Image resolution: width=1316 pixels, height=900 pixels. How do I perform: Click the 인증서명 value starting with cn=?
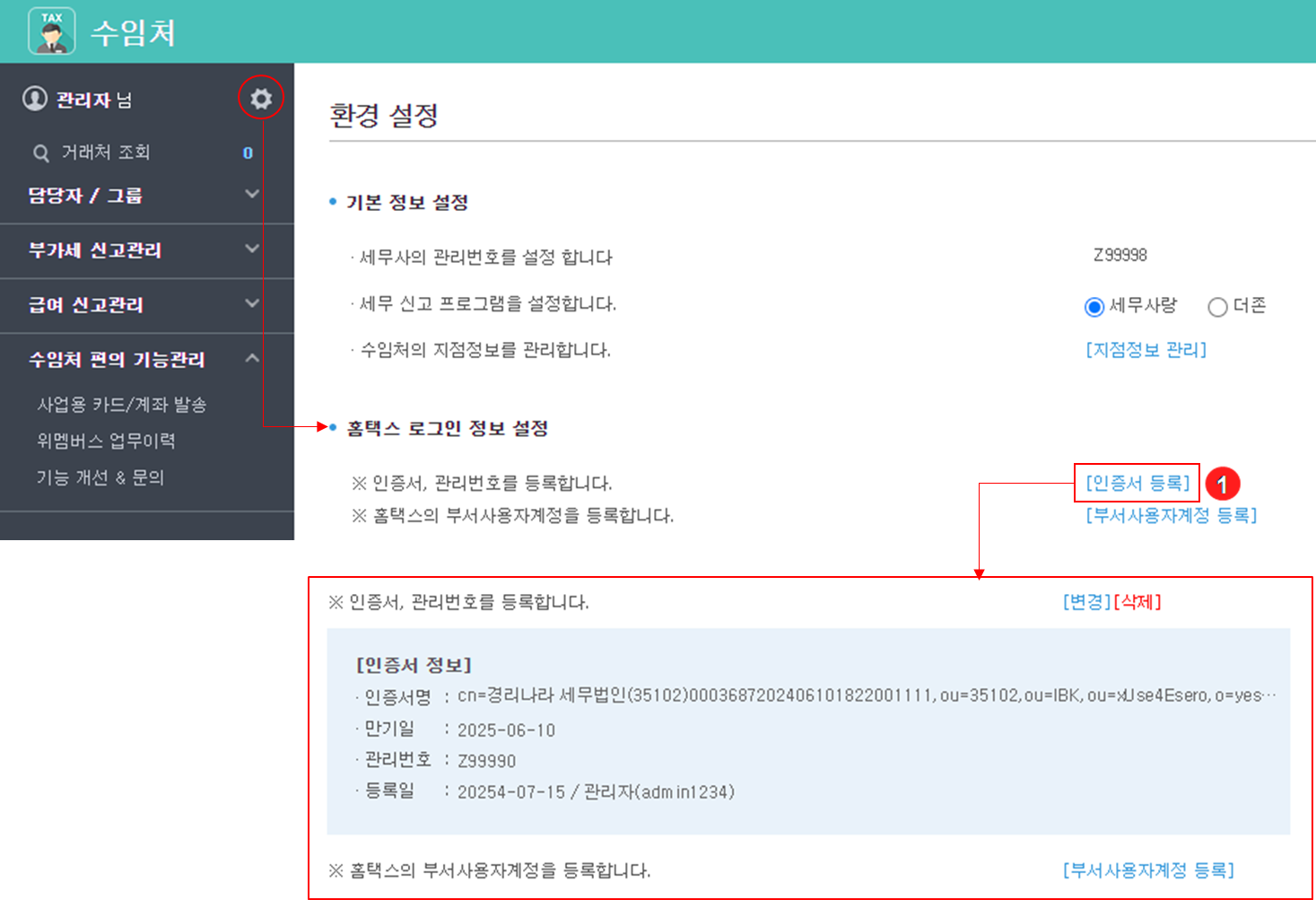(x=867, y=696)
